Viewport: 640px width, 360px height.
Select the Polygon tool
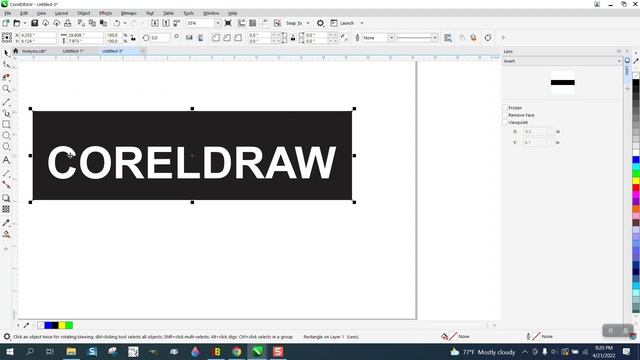(x=6, y=147)
